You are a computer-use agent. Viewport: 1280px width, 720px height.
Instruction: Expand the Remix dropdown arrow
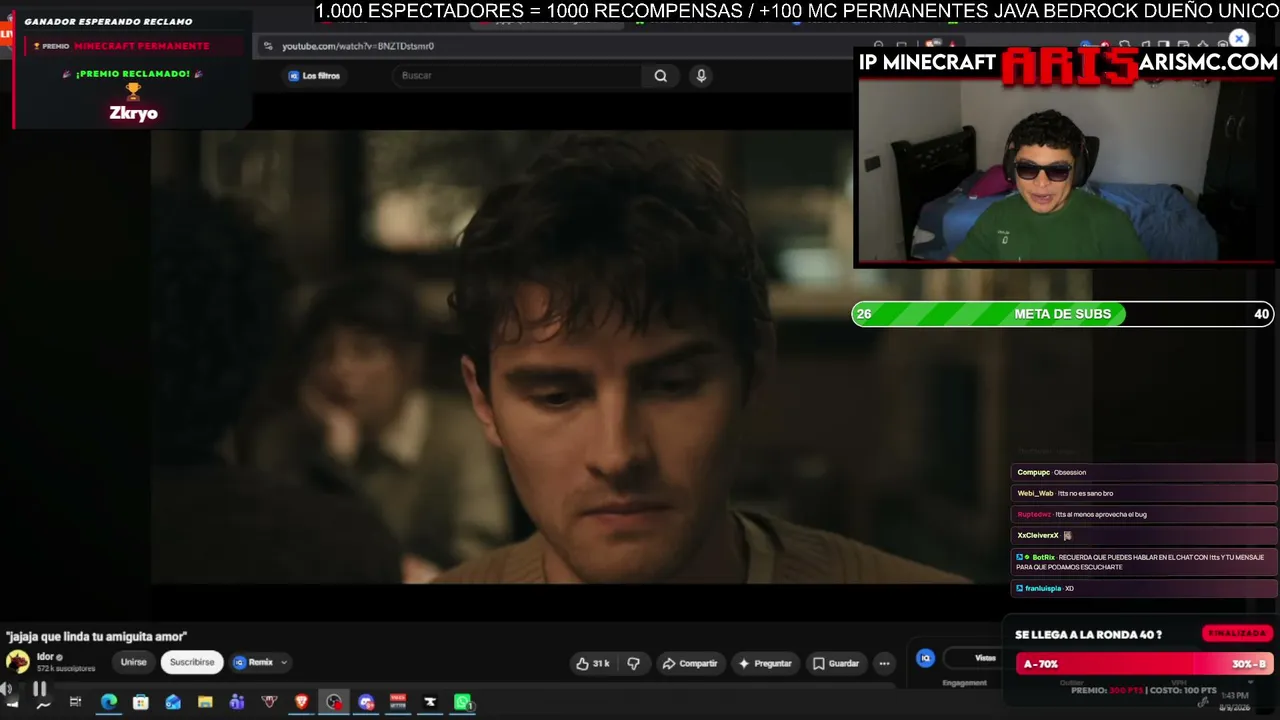[284, 662]
